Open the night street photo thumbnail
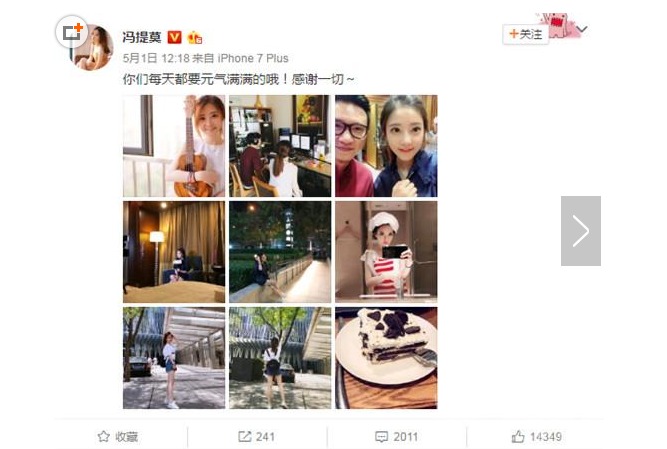The width and height of the screenshot is (667, 449). coord(280,252)
